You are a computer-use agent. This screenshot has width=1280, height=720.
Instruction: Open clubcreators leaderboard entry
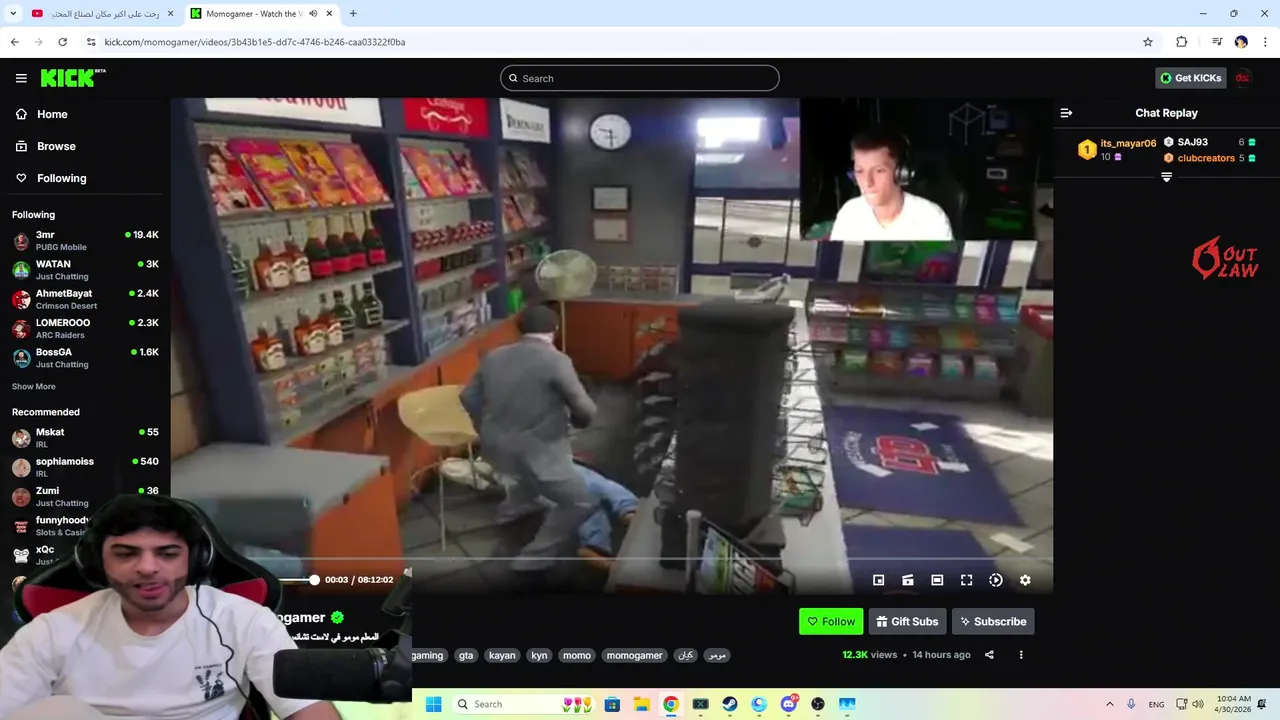pos(1208,158)
